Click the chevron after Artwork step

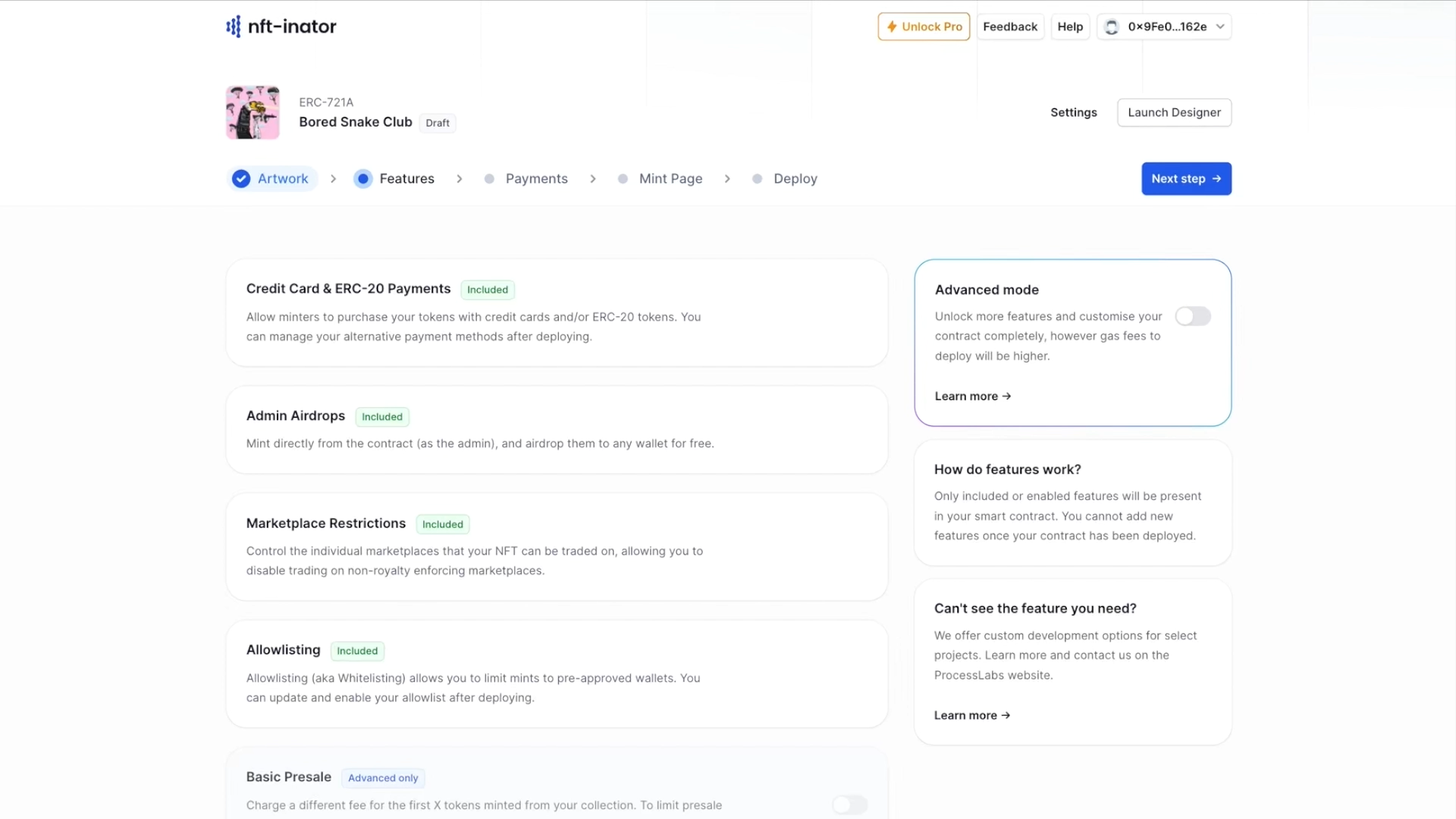(333, 179)
